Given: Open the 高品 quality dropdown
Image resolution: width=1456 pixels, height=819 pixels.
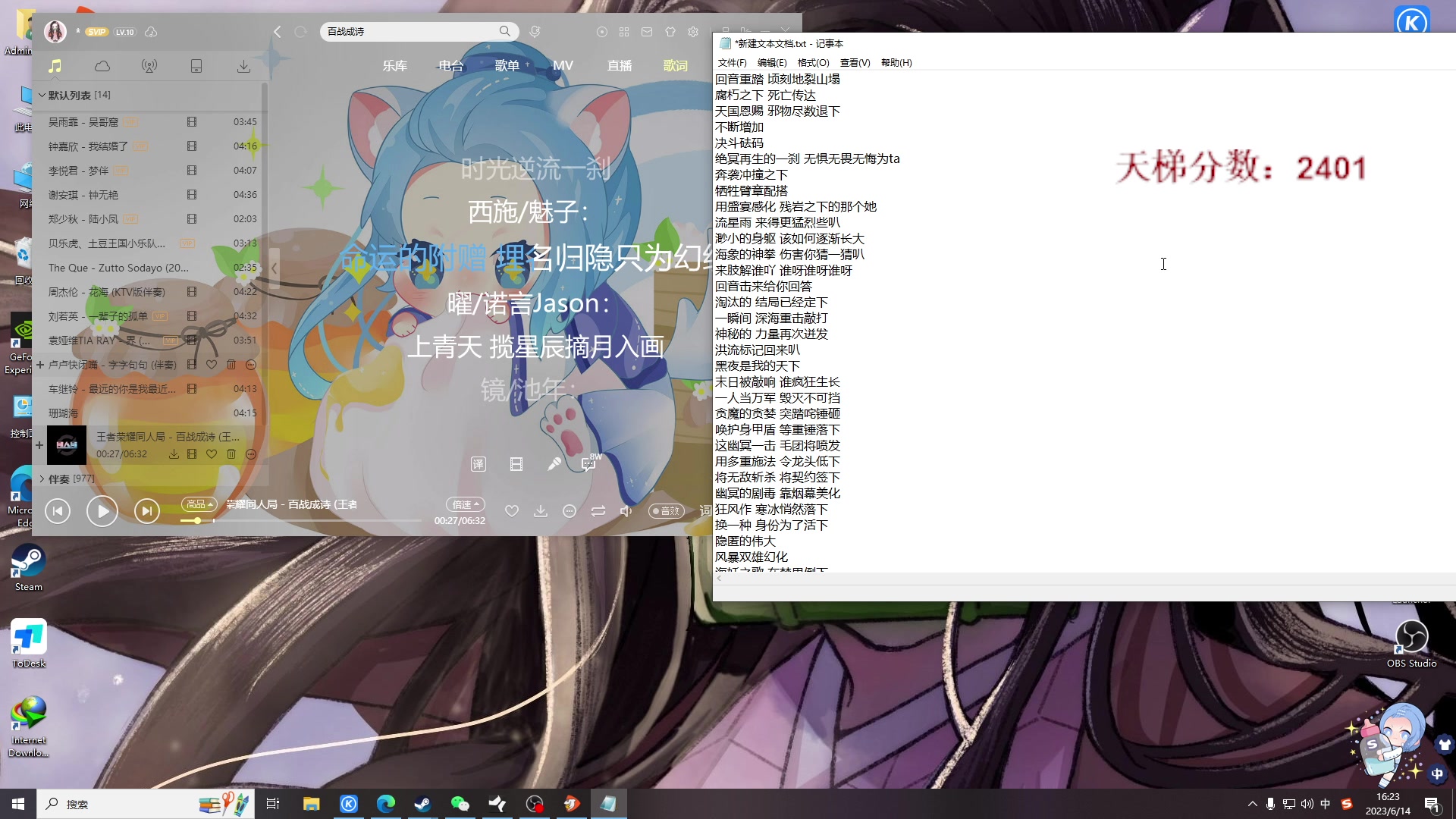Looking at the screenshot, I should pyautogui.click(x=199, y=504).
